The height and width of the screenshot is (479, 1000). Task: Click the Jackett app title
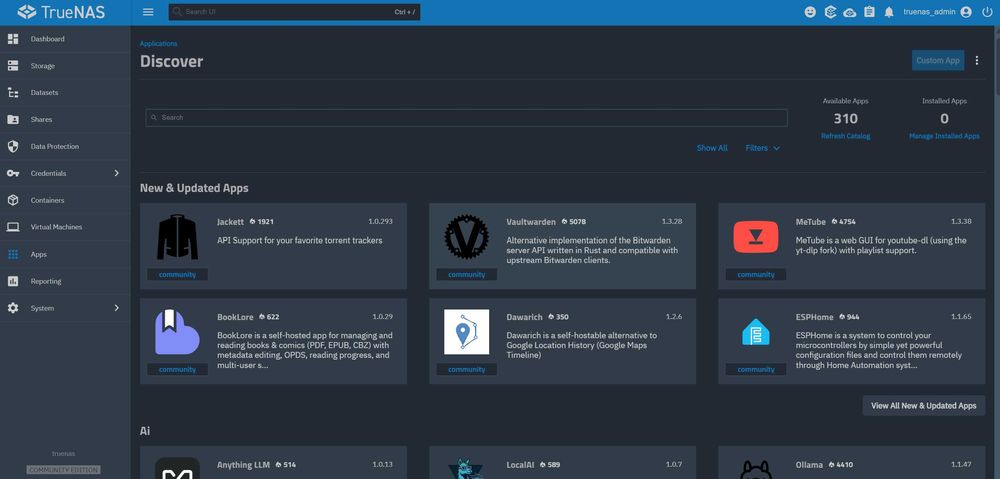(230, 221)
